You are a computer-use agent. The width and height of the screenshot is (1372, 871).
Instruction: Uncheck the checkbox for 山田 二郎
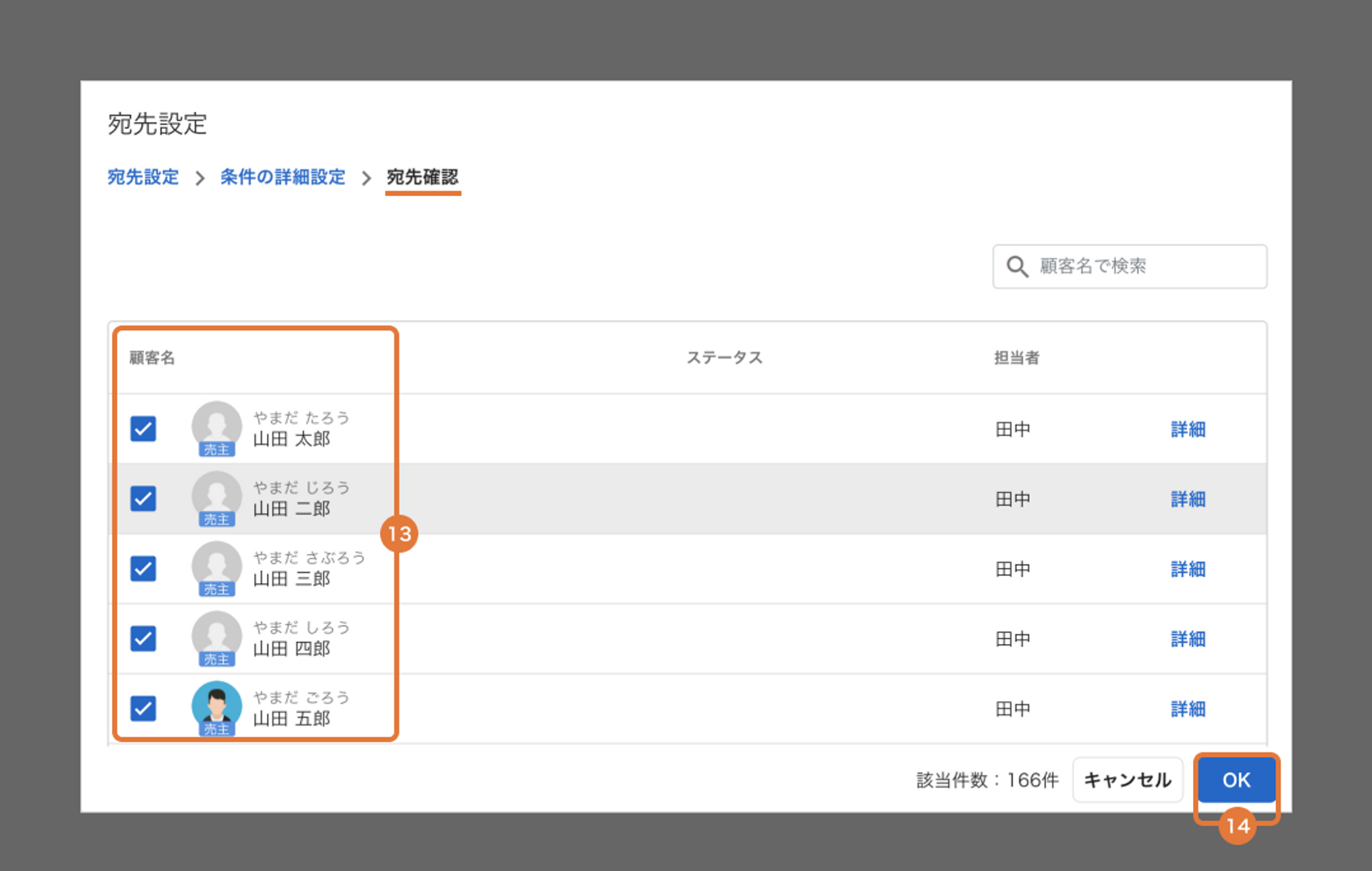143,499
